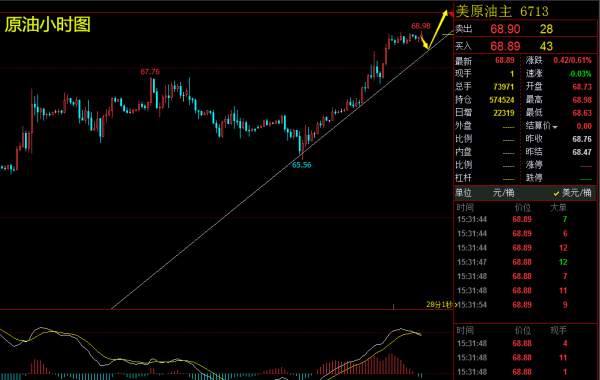Click the 涨停 label

point(534,165)
